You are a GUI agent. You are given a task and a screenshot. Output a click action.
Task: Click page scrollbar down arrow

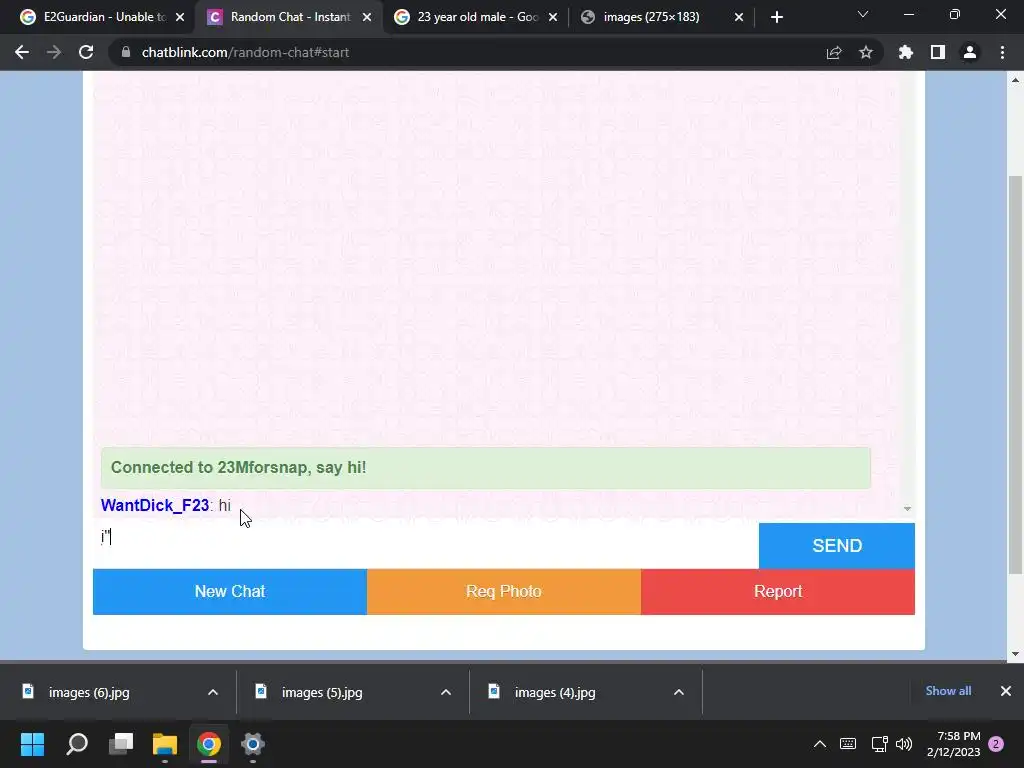1015,654
